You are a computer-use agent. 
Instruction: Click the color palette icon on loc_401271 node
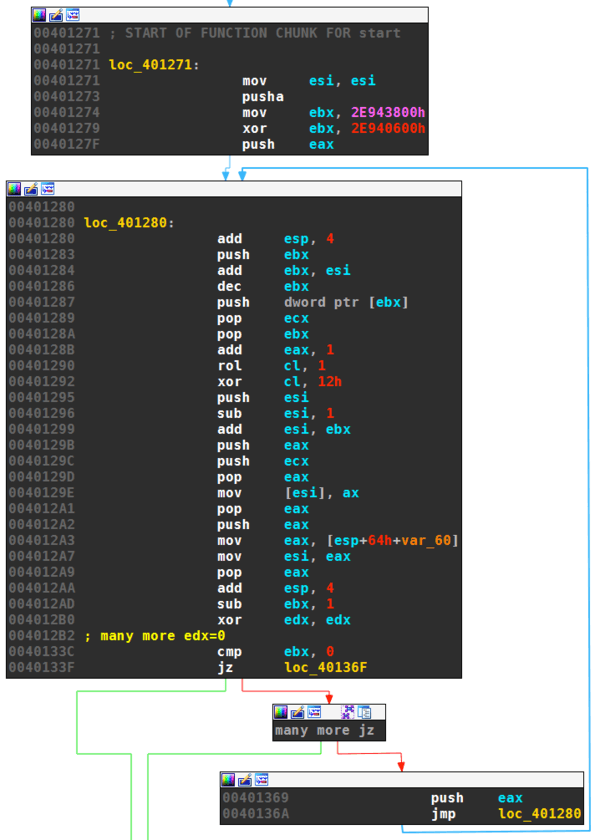(x=40, y=15)
